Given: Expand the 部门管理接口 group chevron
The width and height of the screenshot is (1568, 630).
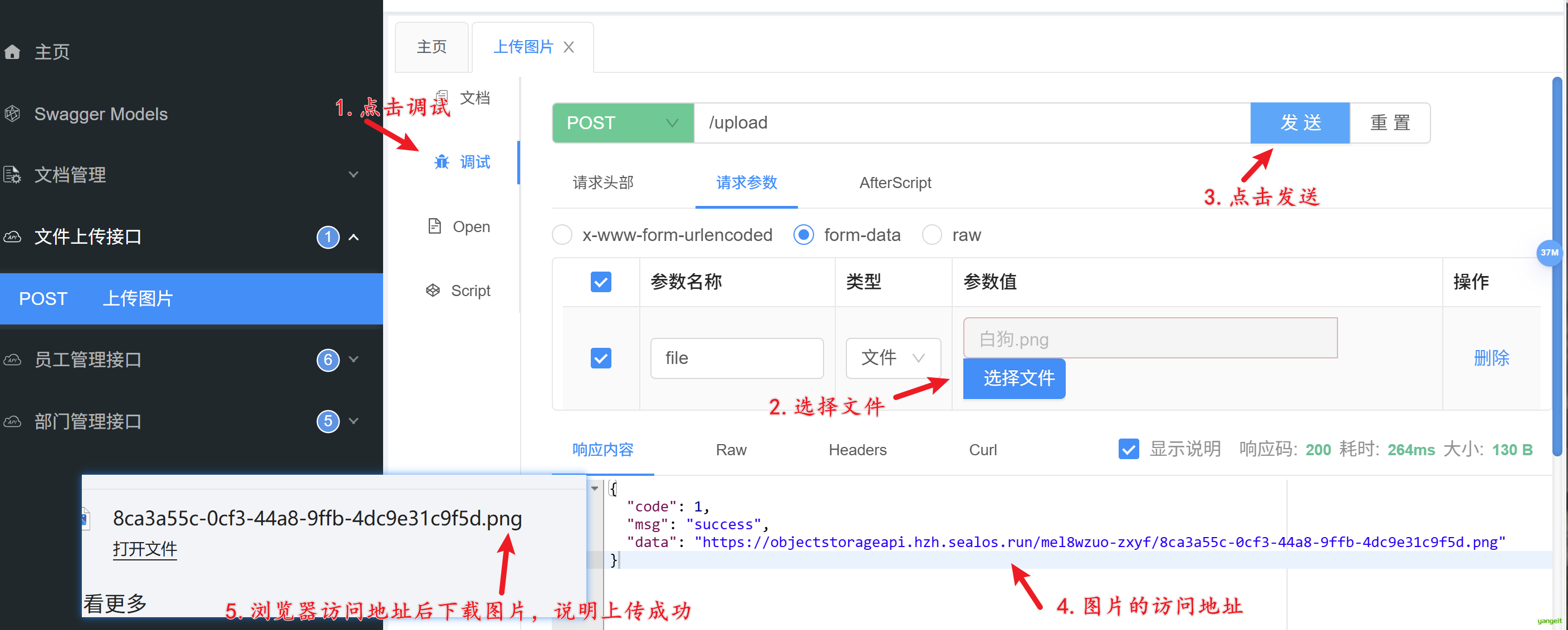Looking at the screenshot, I should pyautogui.click(x=353, y=420).
